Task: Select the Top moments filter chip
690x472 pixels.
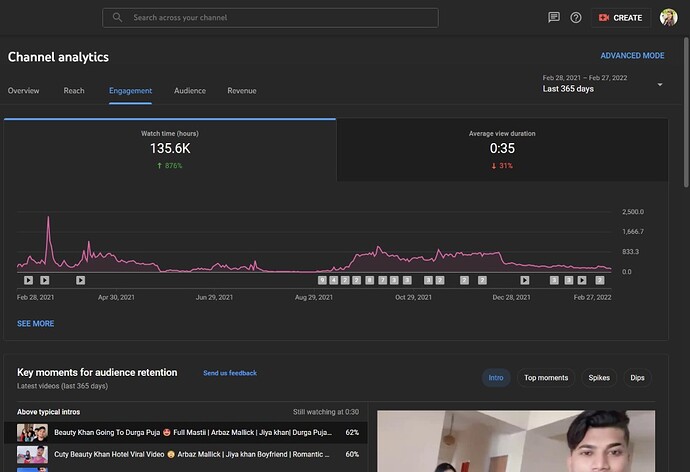Action: point(546,378)
